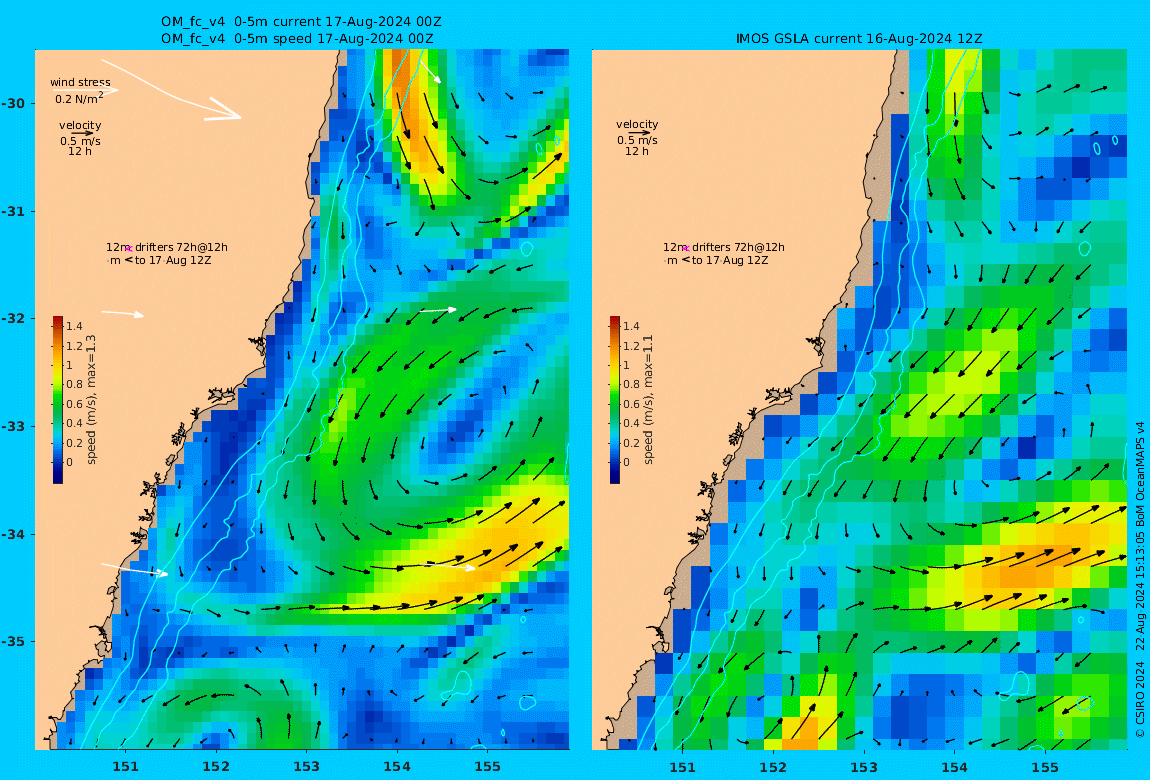Click the 'velocity' label in left panel
This screenshot has width=1150, height=780.
click(80, 125)
